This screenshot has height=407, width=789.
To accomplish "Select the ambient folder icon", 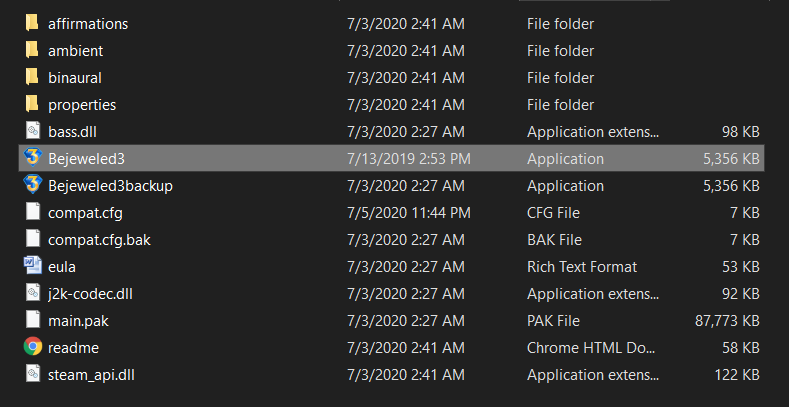I will (32, 50).
